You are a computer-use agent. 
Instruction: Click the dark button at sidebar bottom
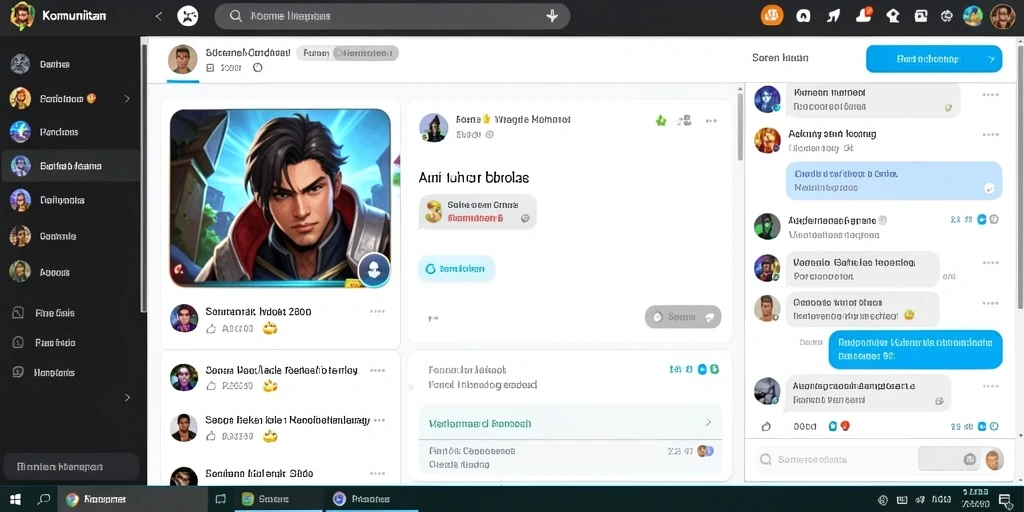[70, 467]
